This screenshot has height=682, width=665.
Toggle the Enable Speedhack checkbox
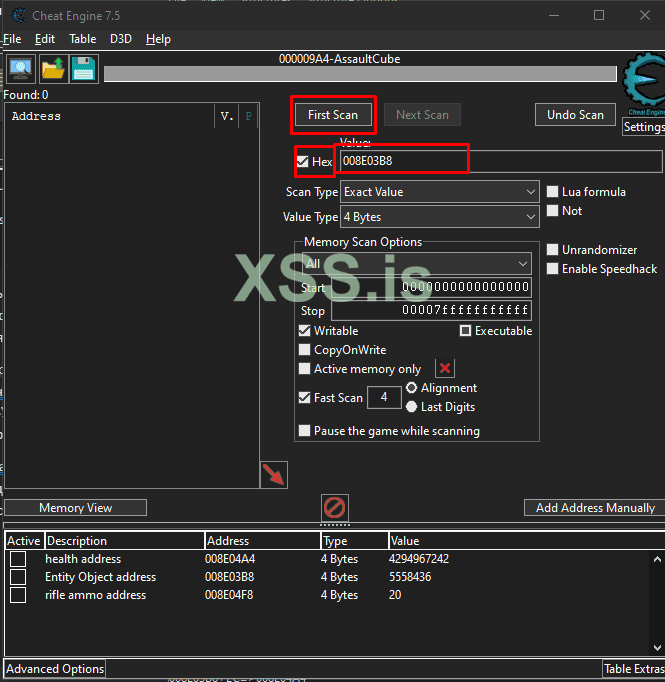[x=552, y=269]
